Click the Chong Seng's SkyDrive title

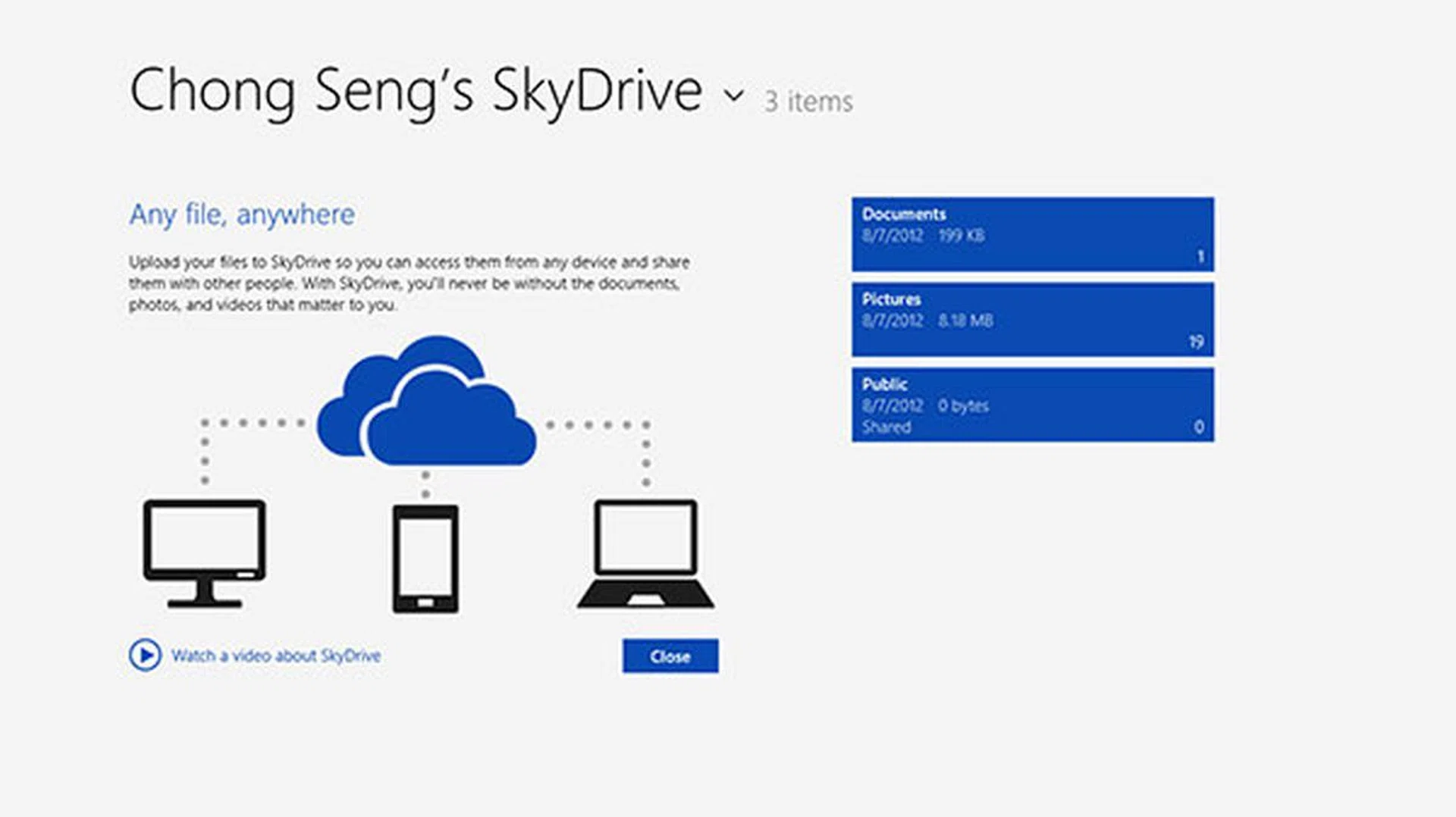416,91
